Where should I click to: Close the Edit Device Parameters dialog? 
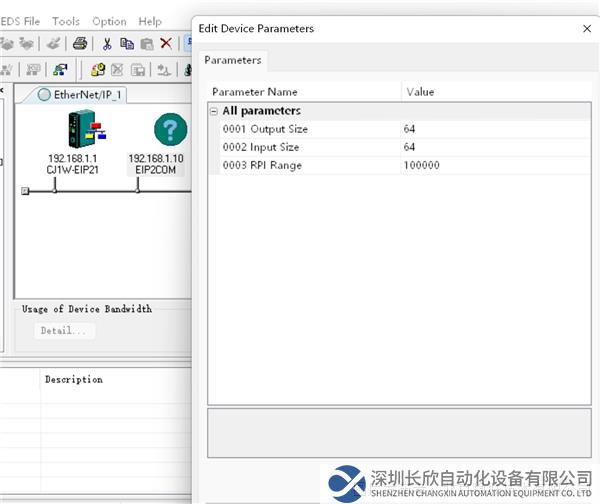pos(586,28)
